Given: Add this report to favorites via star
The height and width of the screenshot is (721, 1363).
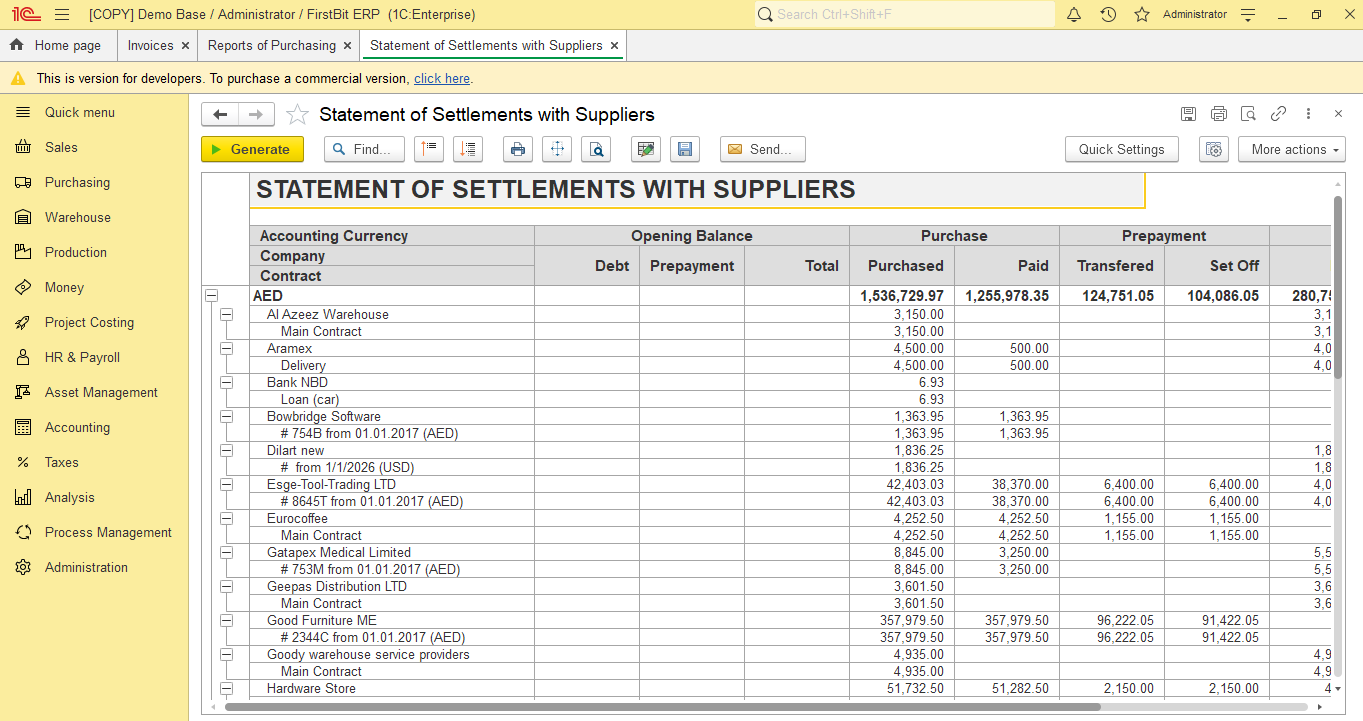Looking at the screenshot, I should click(297, 115).
